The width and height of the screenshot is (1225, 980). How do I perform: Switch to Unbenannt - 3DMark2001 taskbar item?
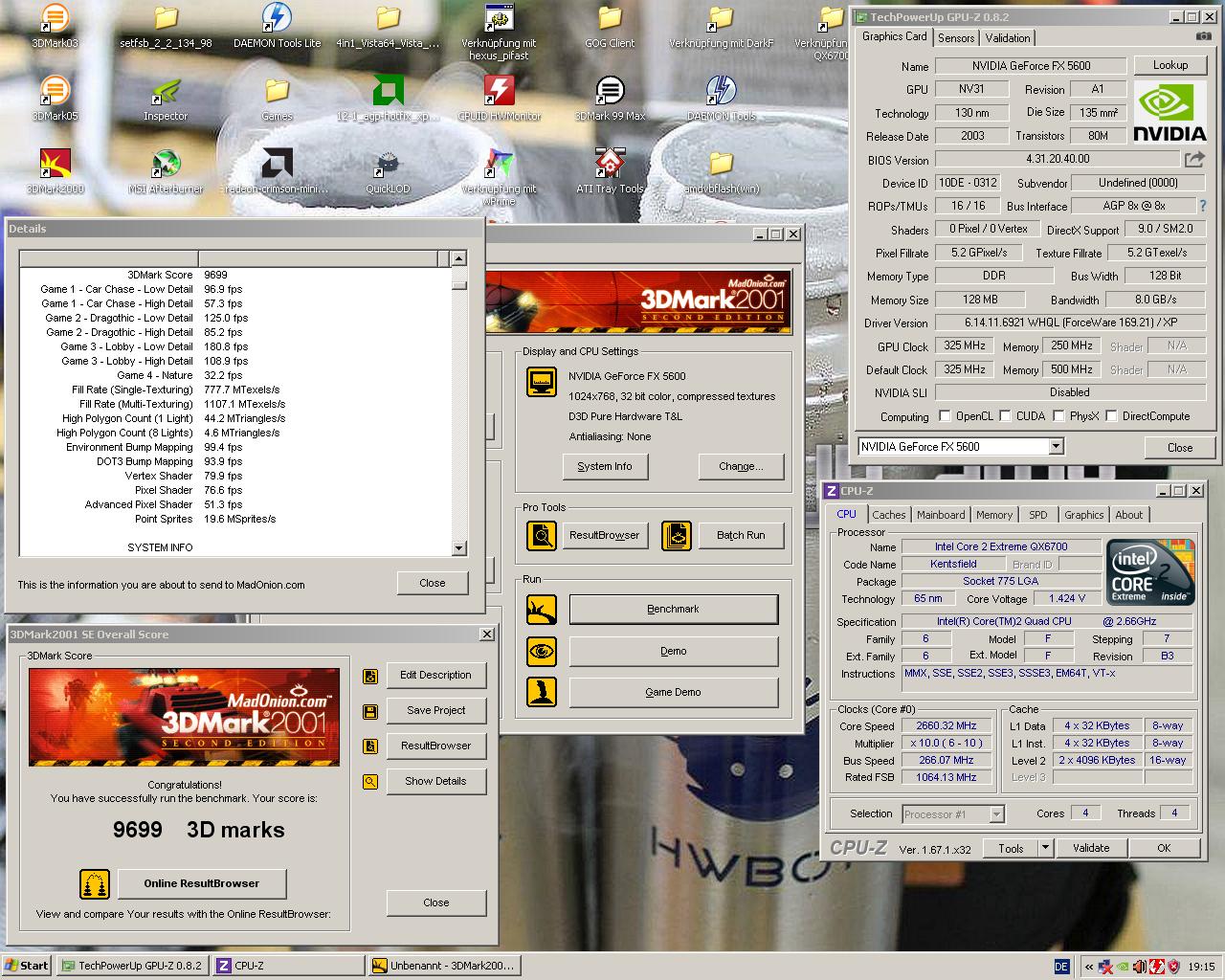point(445,966)
